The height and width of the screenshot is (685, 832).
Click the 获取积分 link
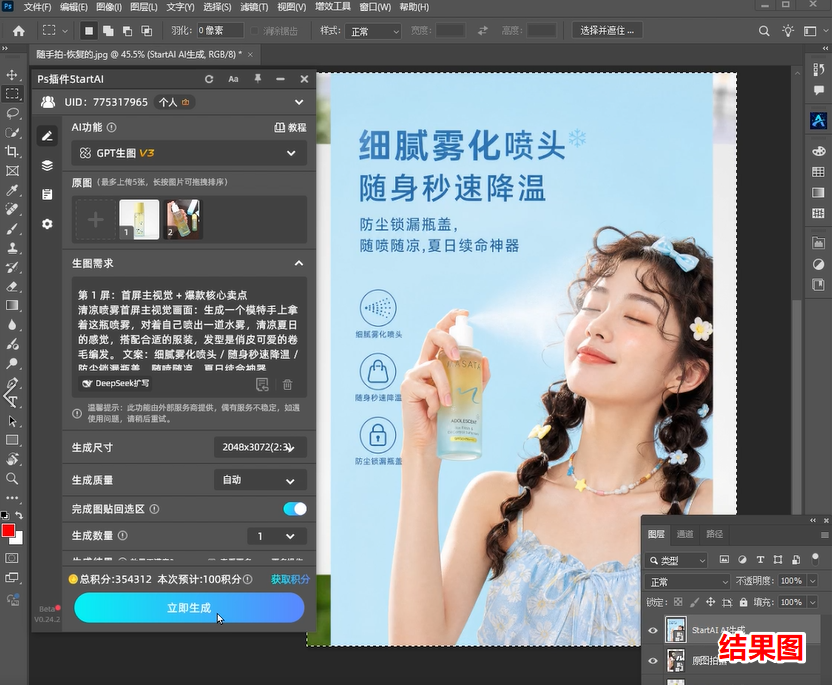pyautogui.click(x=290, y=579)
